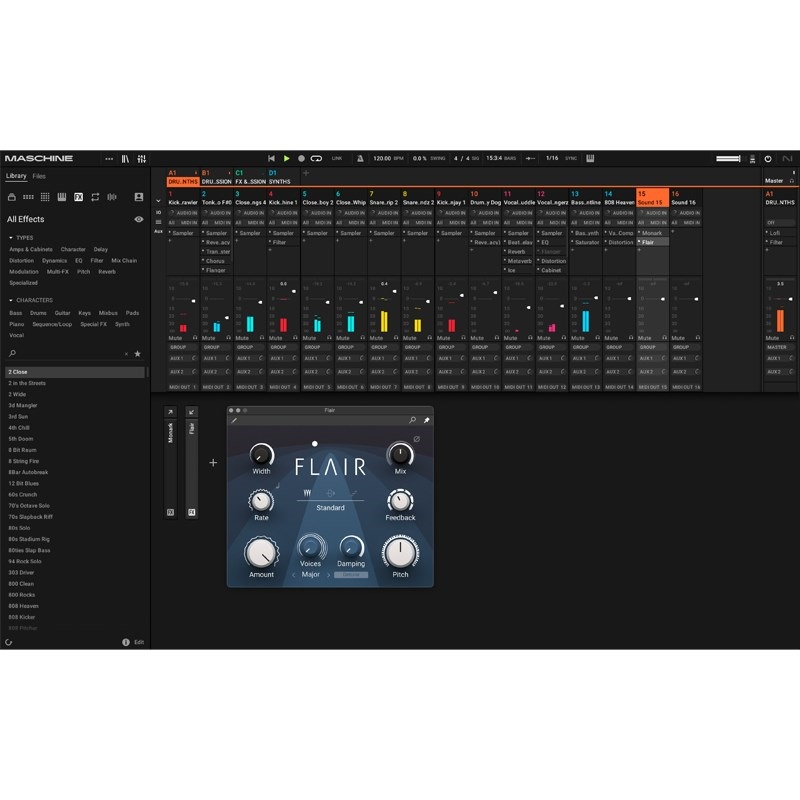Filter by Reverb type tag
This screenshot has height=800, width=800.
coord(107,271)
